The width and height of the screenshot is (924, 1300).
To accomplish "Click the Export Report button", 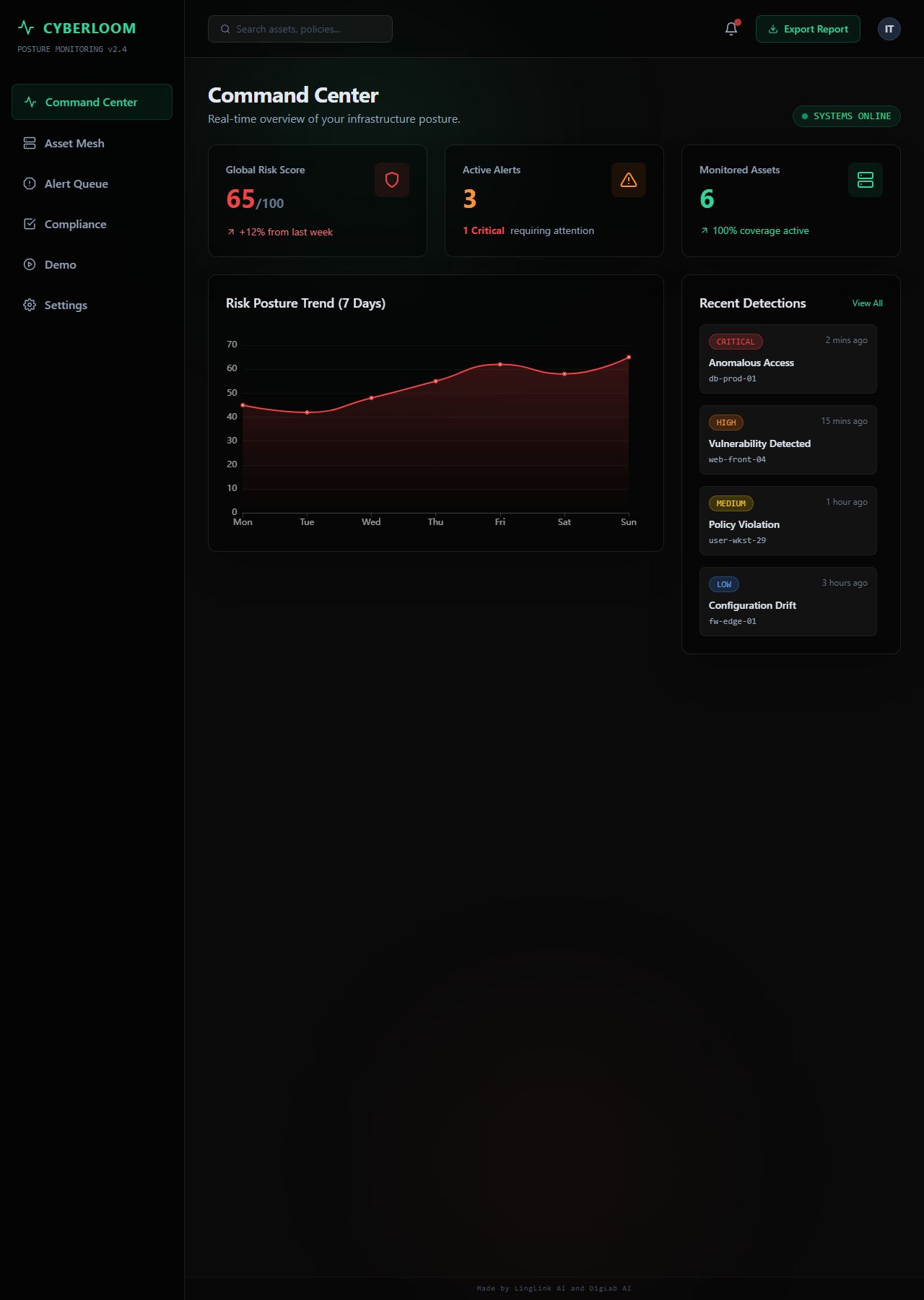I will click(x=808, y=29).
